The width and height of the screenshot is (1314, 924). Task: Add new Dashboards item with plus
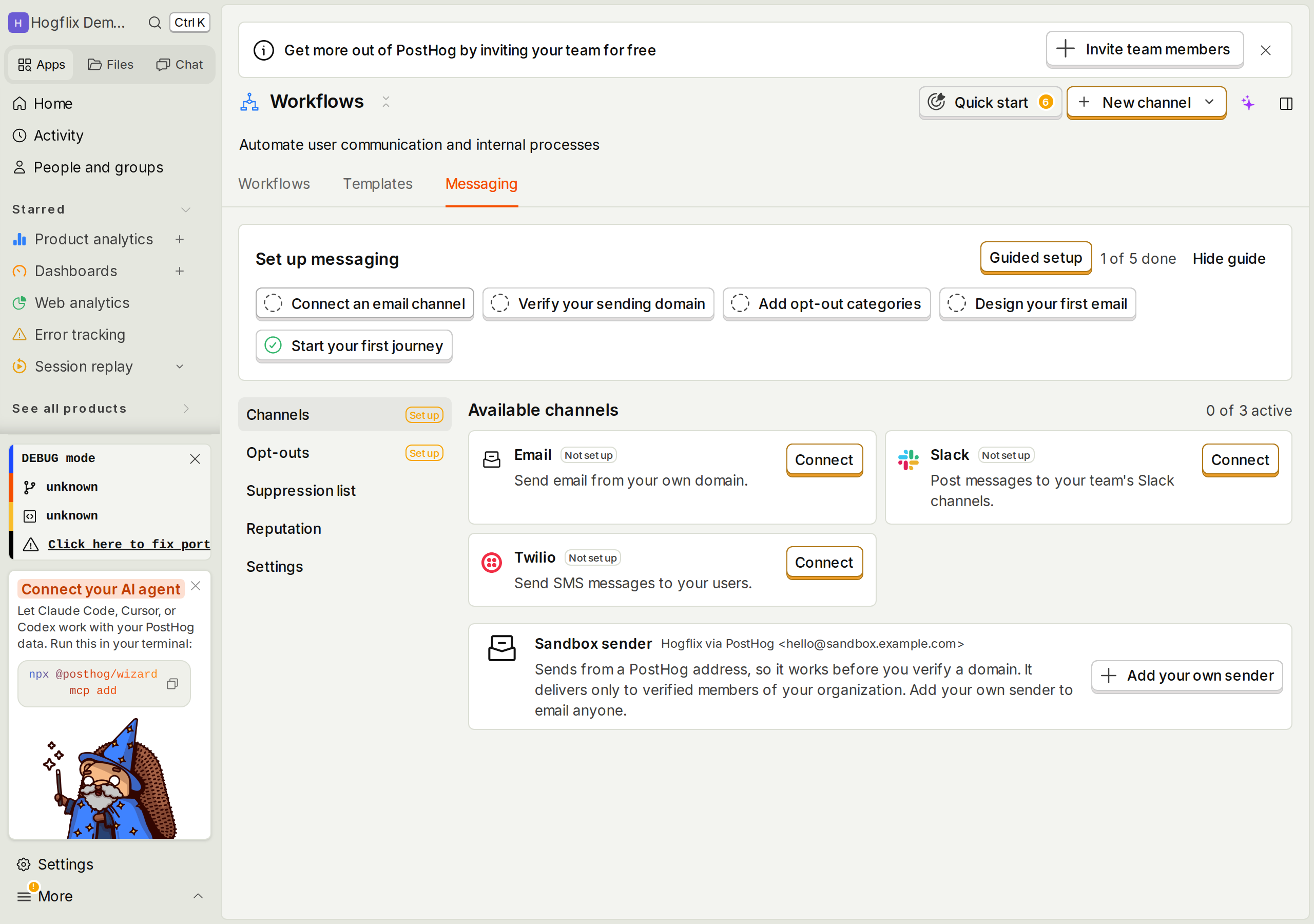pyautogui.click(x=180, y=271)
